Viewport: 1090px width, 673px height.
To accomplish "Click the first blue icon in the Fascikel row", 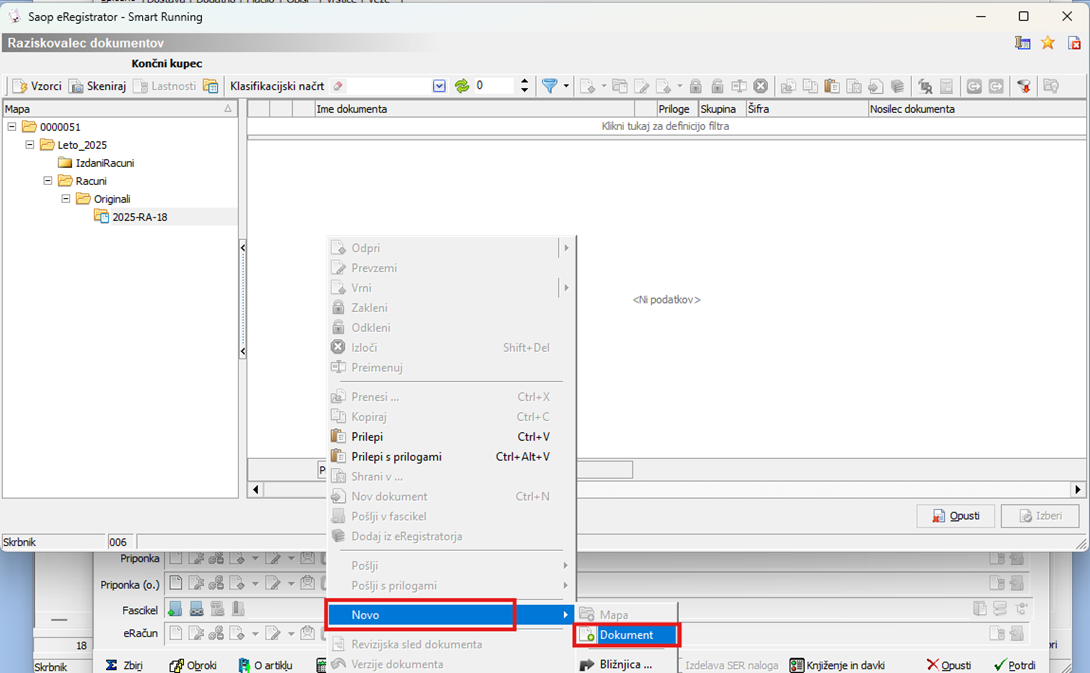I will pos(175,609).
